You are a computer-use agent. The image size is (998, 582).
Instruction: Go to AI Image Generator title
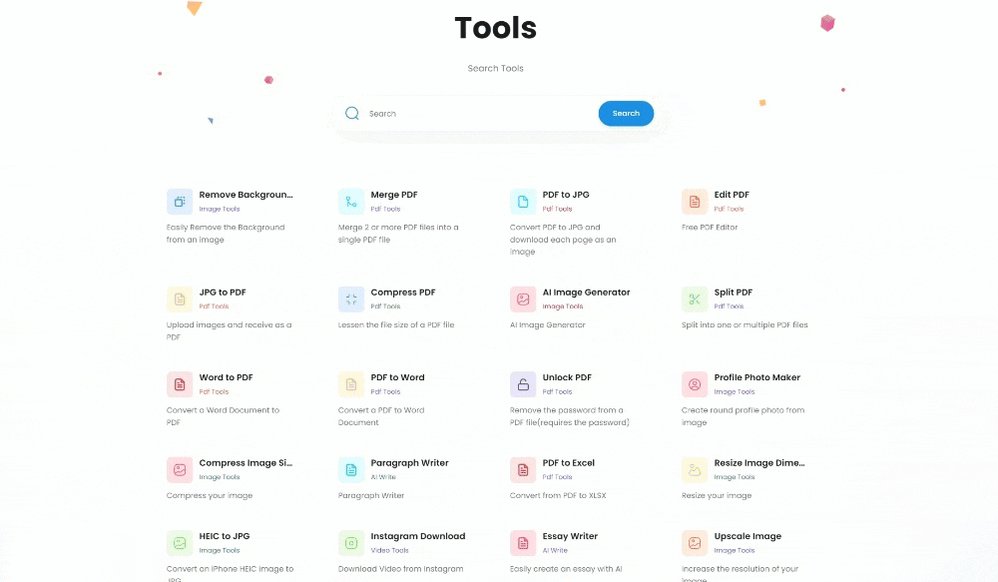click(586, 292)
